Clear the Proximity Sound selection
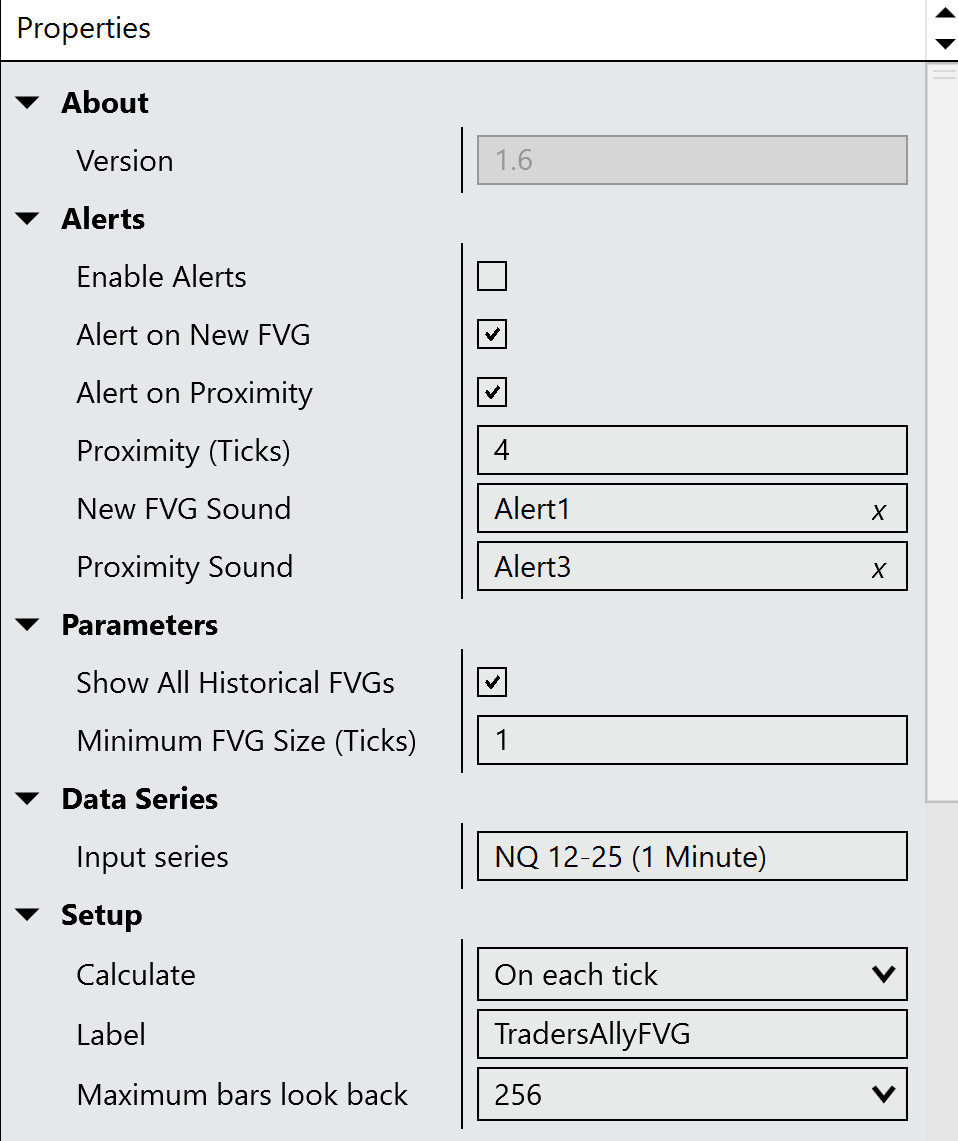This screenshot has height=1141, width=958. click(x=878, y=569)
